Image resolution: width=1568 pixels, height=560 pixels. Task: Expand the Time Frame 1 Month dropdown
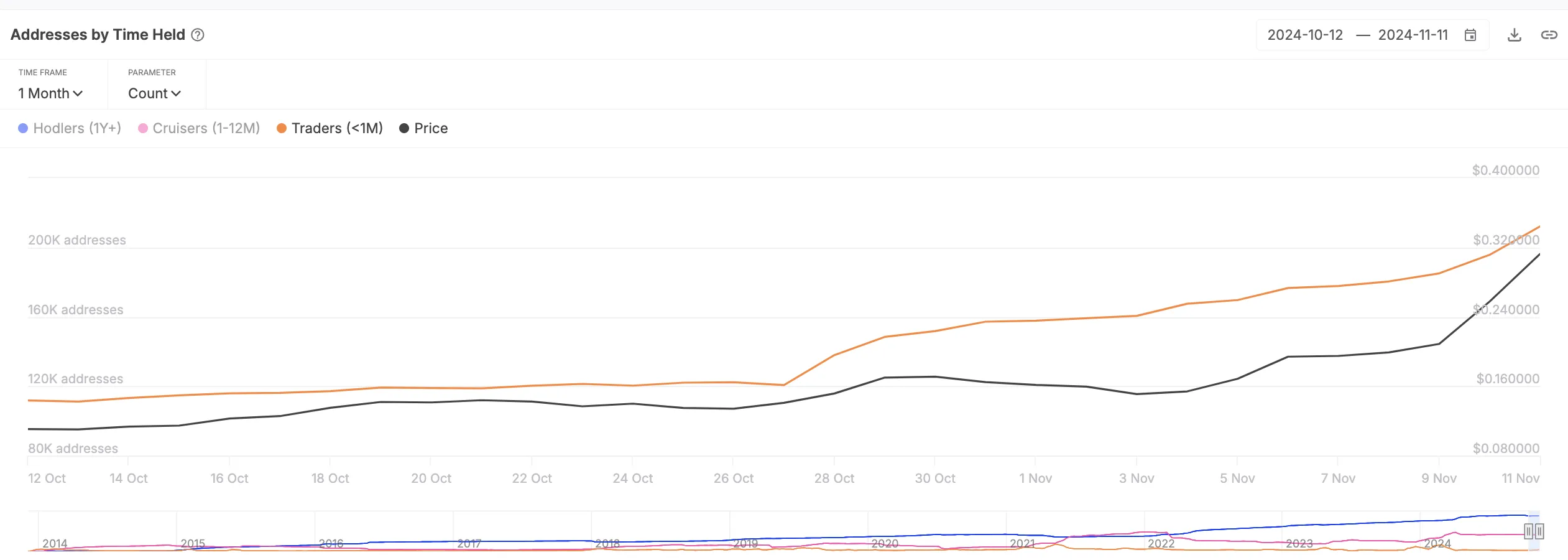[x=50, y=93]
